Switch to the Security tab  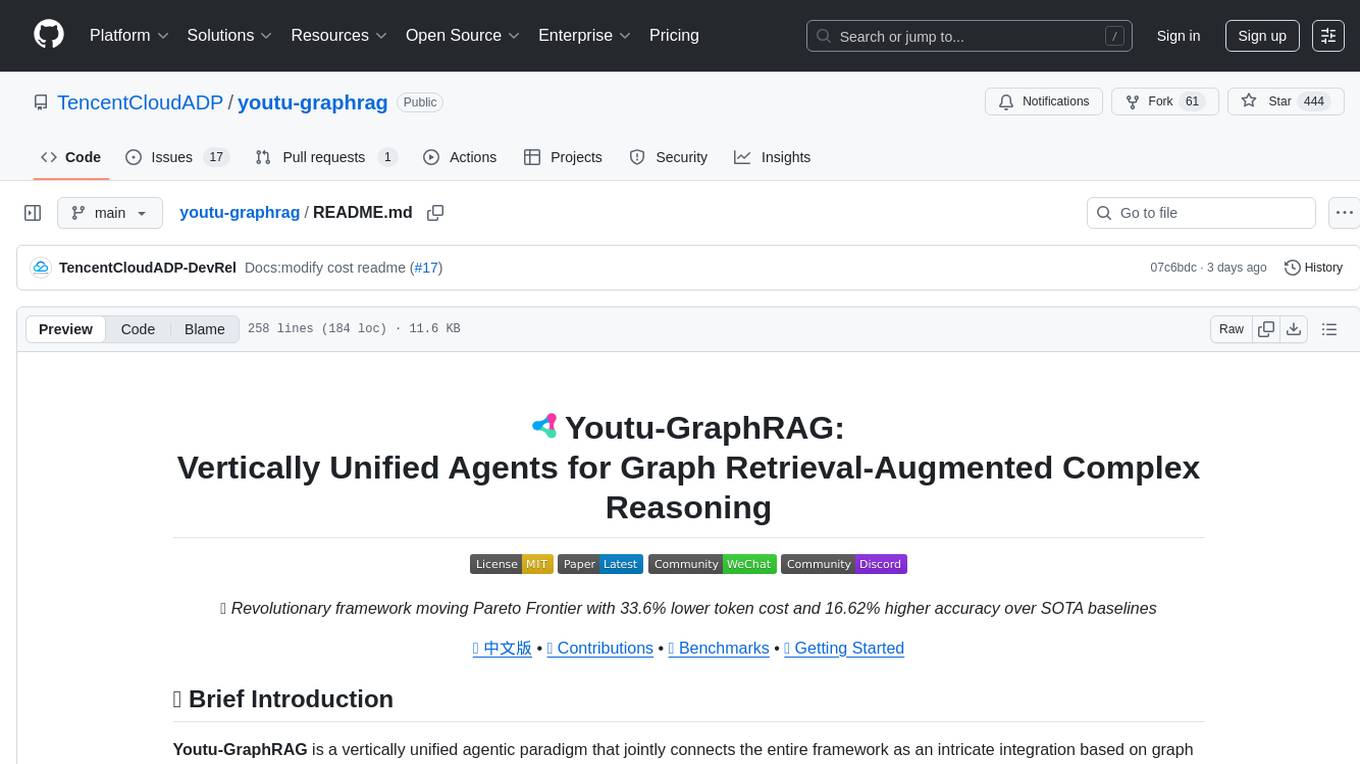(x=668, y=157)
